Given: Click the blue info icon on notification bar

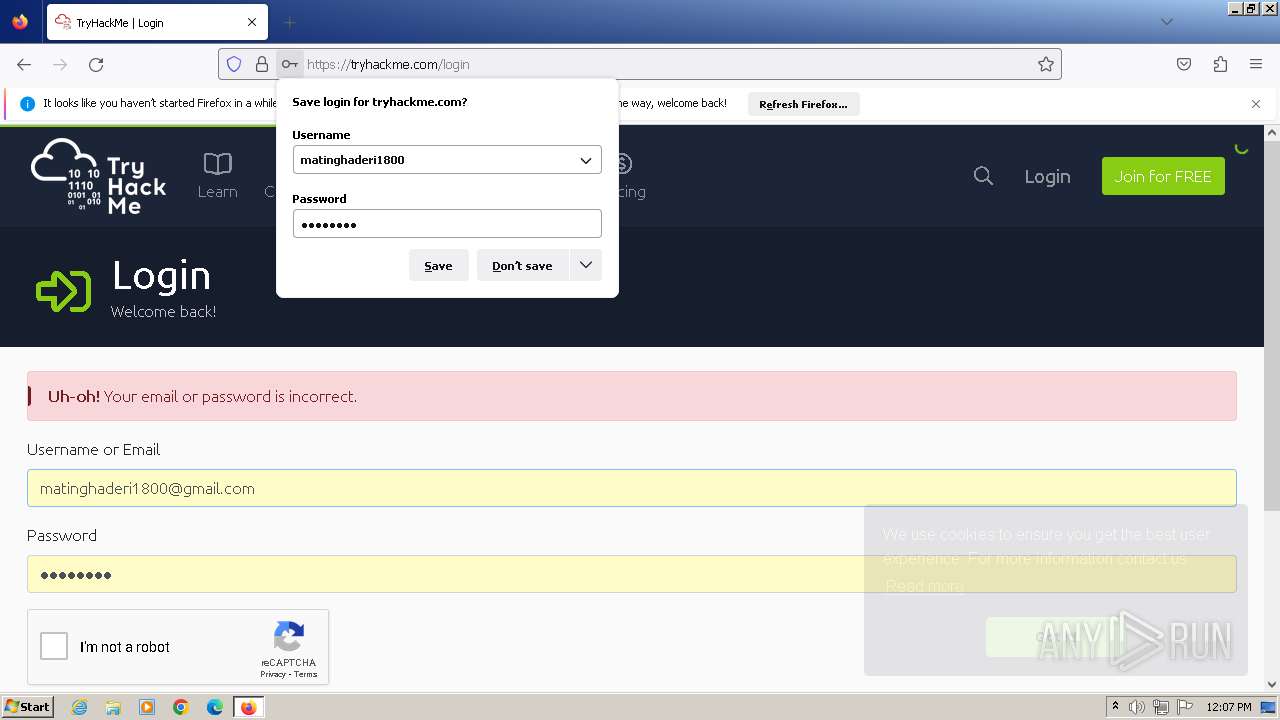Looking at the screenshot, I should (27, 103).
